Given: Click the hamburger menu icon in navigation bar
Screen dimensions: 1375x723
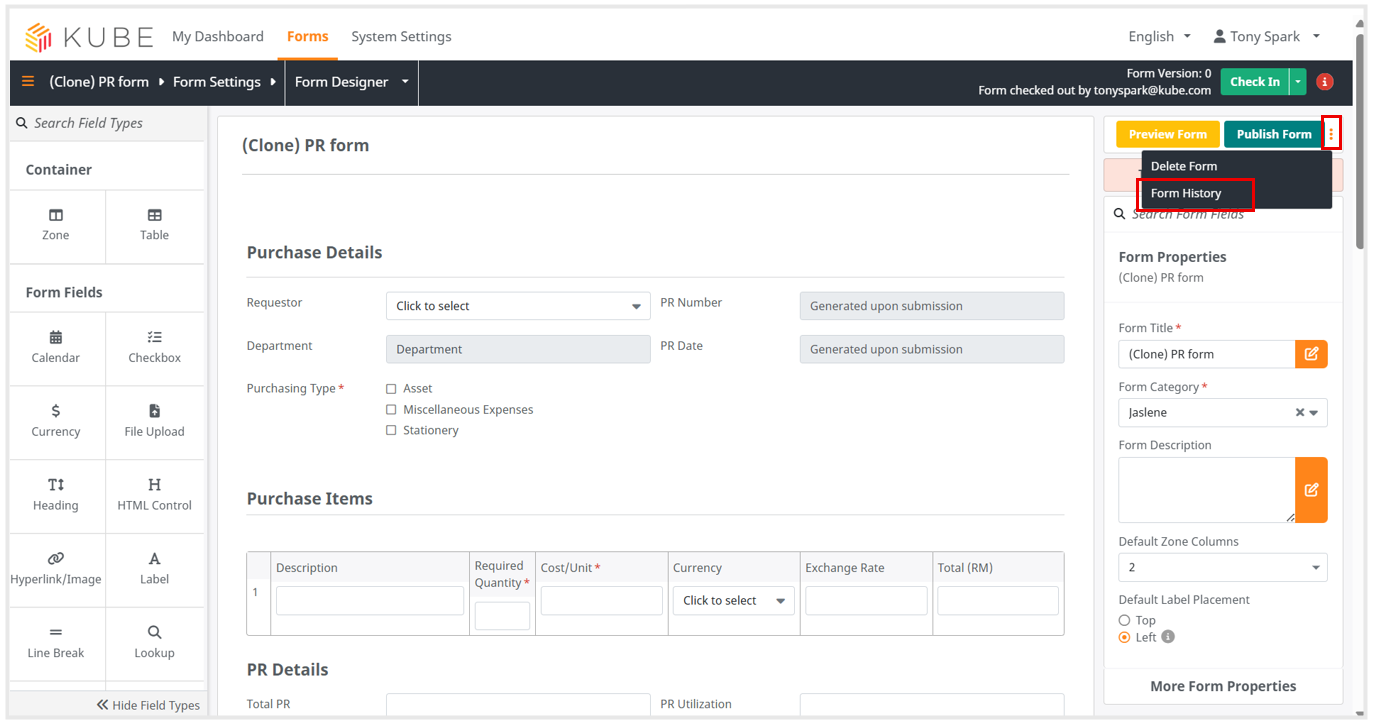Looking at the screenshot, I should 28,82.
